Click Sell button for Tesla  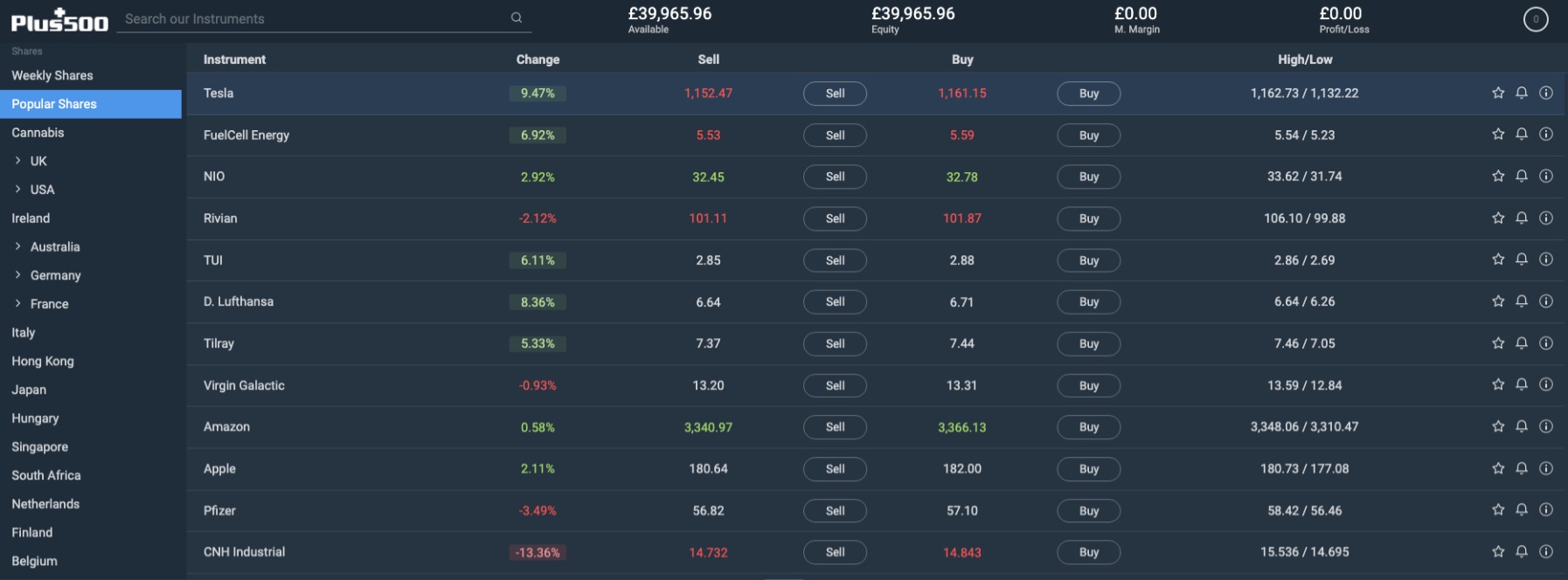835,93
